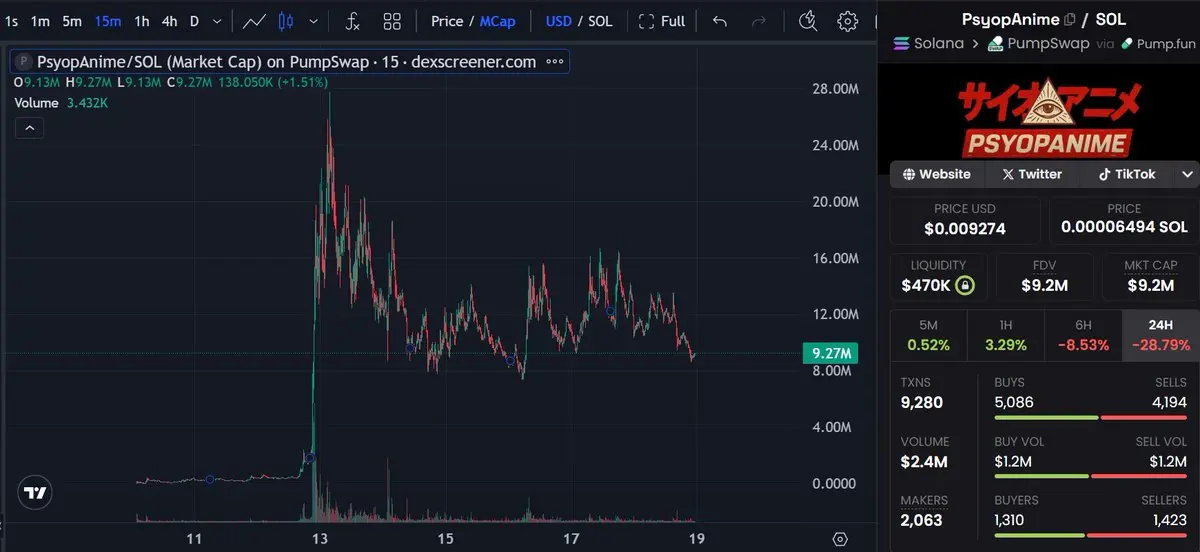Click the buys versus sells ratio bar

pos(1090,416)
